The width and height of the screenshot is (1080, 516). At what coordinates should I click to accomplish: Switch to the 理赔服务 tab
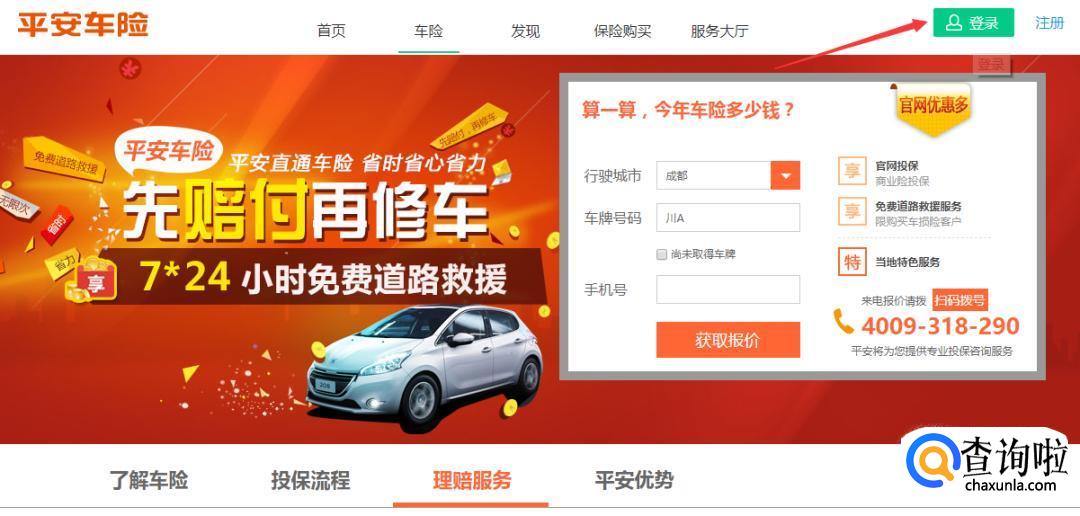(x=472, y=480)
